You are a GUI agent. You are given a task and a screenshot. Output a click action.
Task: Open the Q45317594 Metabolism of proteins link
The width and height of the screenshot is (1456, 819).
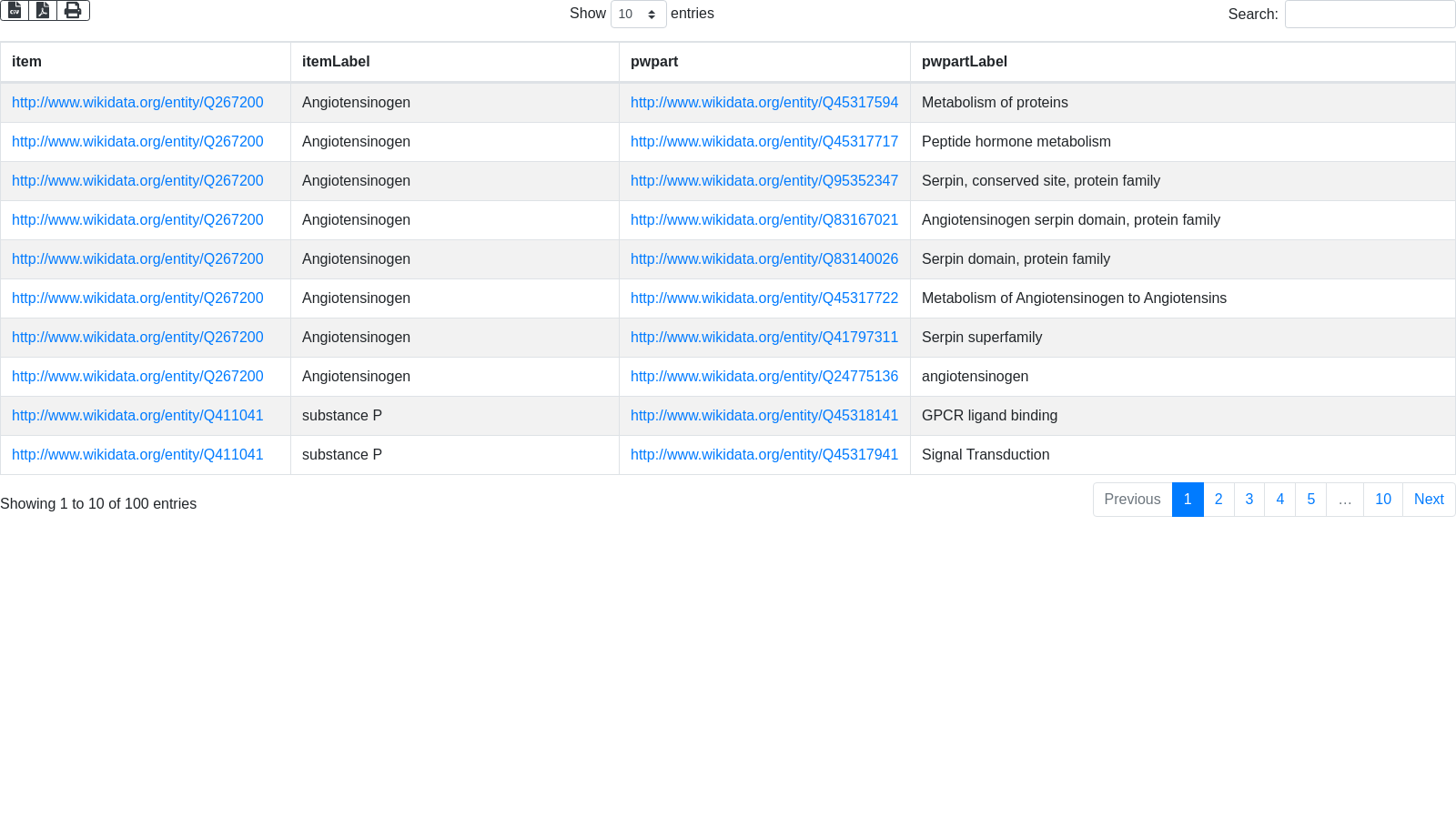pyautogui.click(x=763, y=103)
